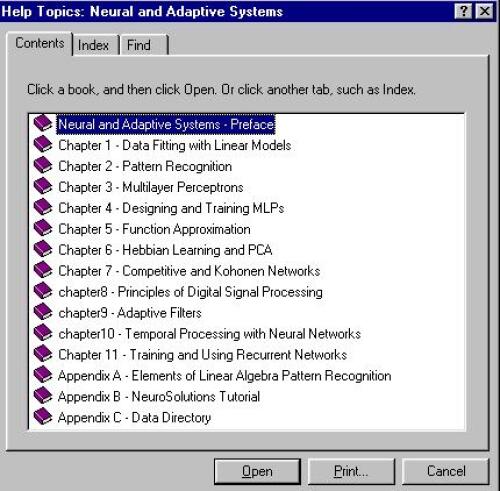
Task: Click the Open button
Action: point(257,471)
